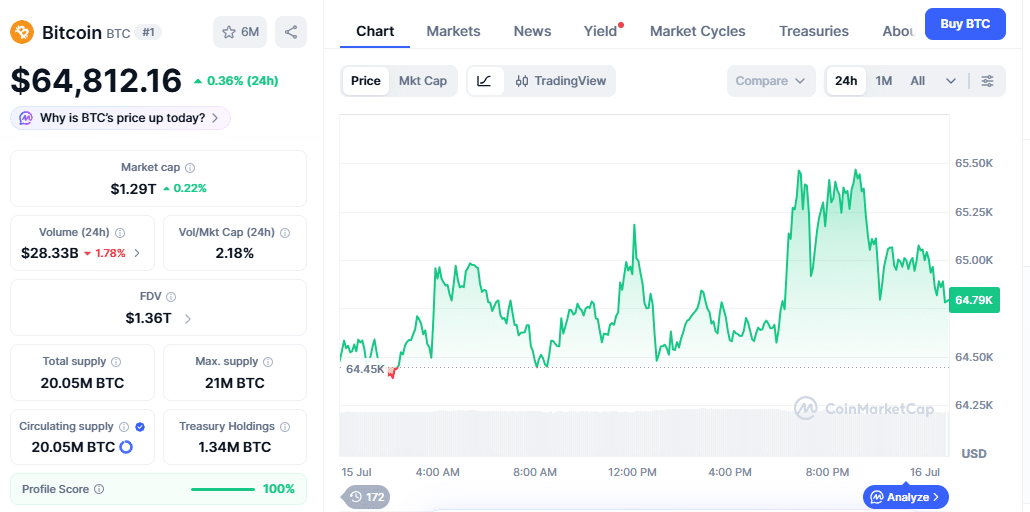The image size is (1030, 512).
Task: Expand Volume (24h) details chevron
Action: tap(137, 253)
